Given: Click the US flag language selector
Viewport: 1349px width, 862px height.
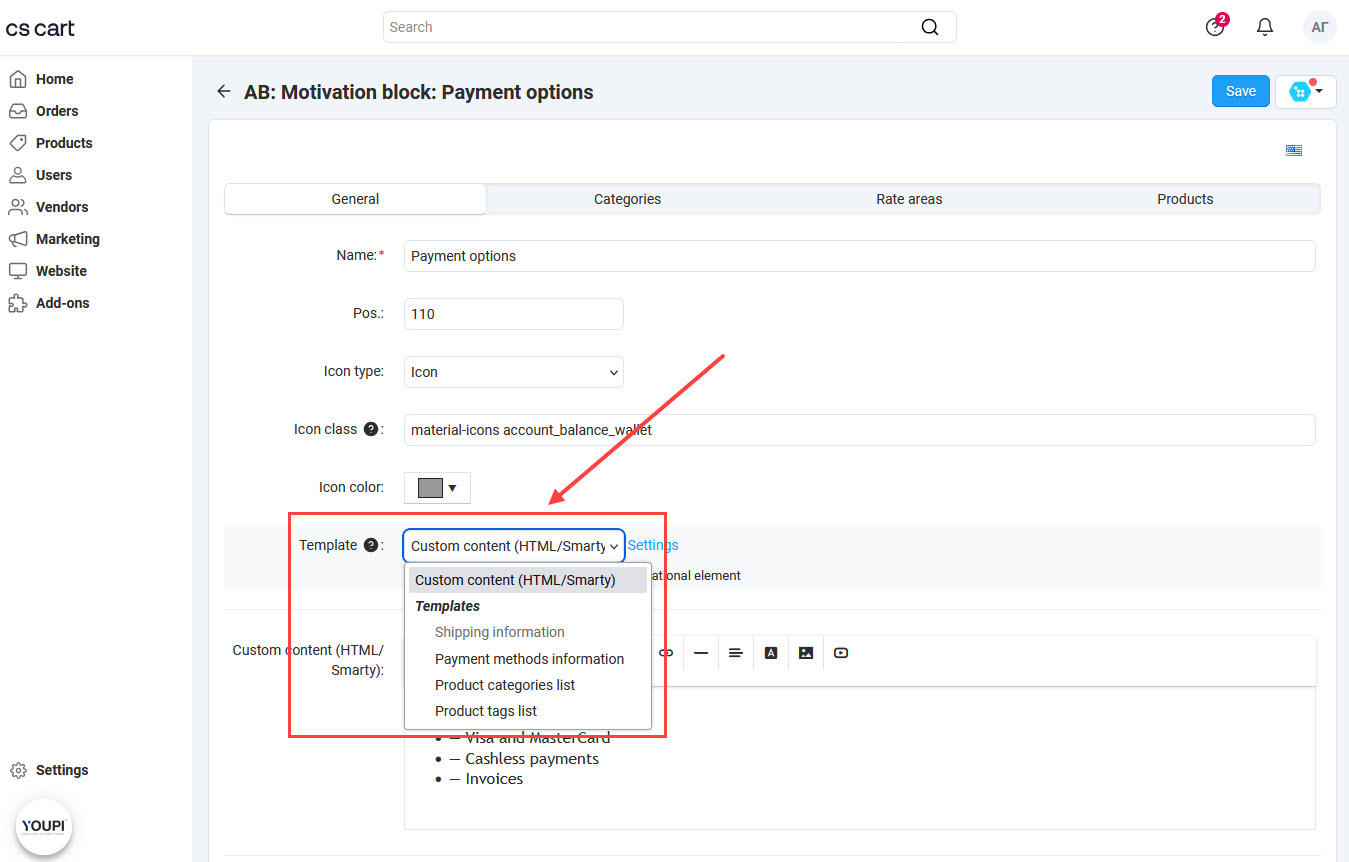Looking at the screenshot, I should (x=1294, y=151).
